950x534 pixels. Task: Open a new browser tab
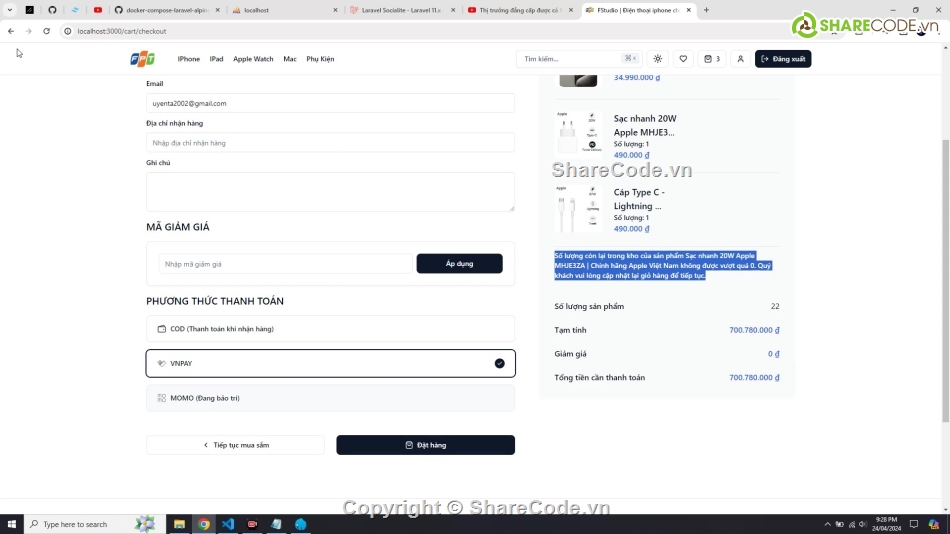(x=706, y=10)
